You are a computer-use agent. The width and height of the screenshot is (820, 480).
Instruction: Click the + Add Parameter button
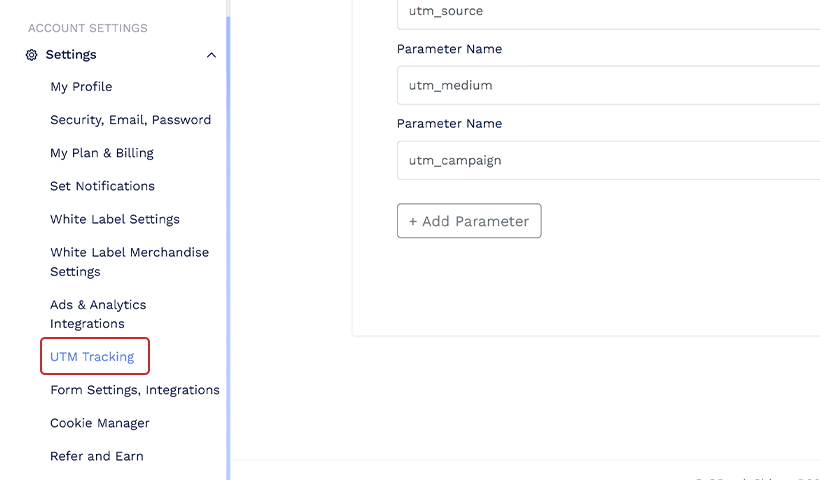[469, 221]
